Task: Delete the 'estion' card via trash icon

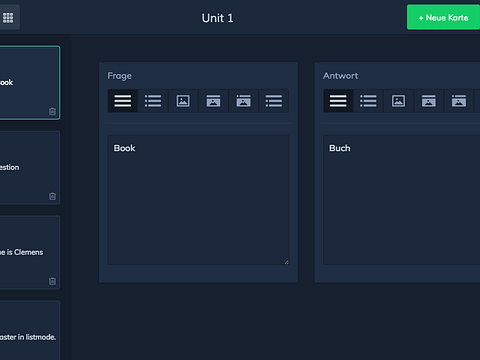Action: click(x=52, y=196)
